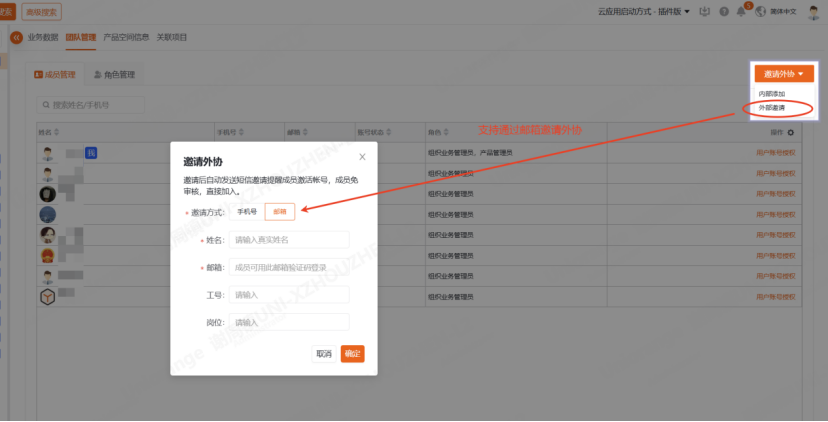The height and width of the screenshot is (422, 828).
Task: Click the table settings gear beside 操作
Action: click(791, 132)
